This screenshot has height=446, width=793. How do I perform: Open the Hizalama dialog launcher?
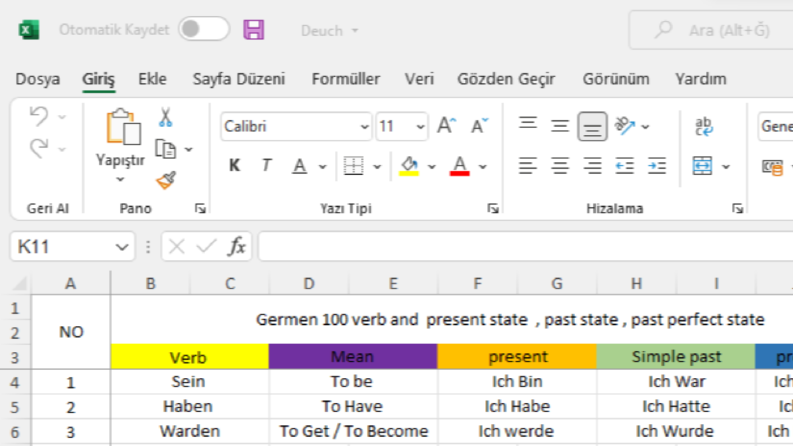(x=737, y=208)
